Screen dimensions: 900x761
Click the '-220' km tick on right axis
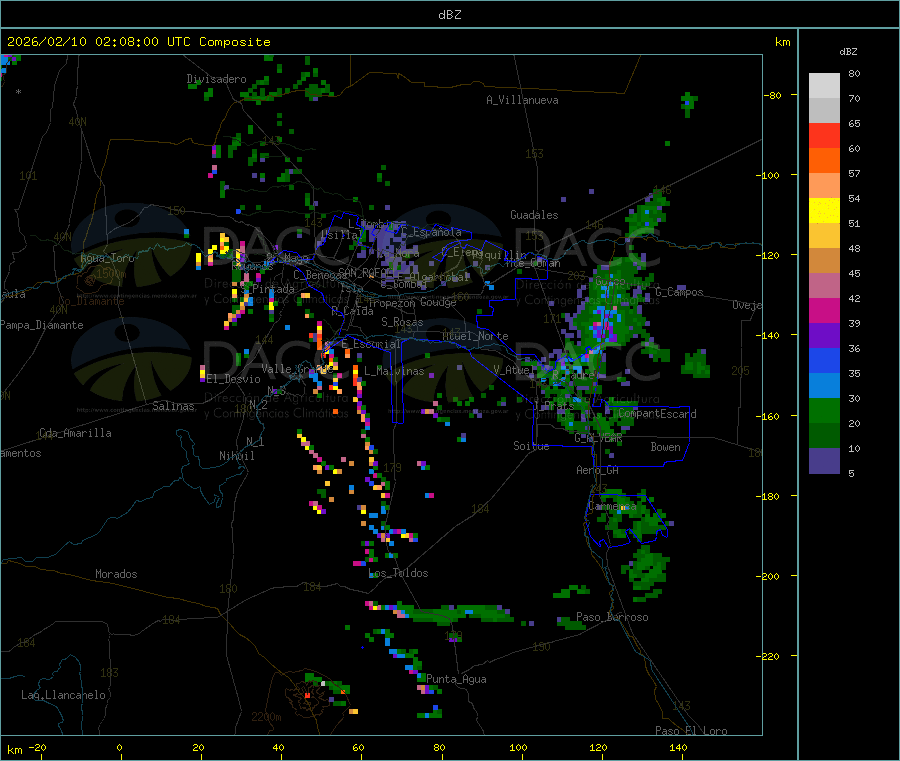tap(767, 656)
